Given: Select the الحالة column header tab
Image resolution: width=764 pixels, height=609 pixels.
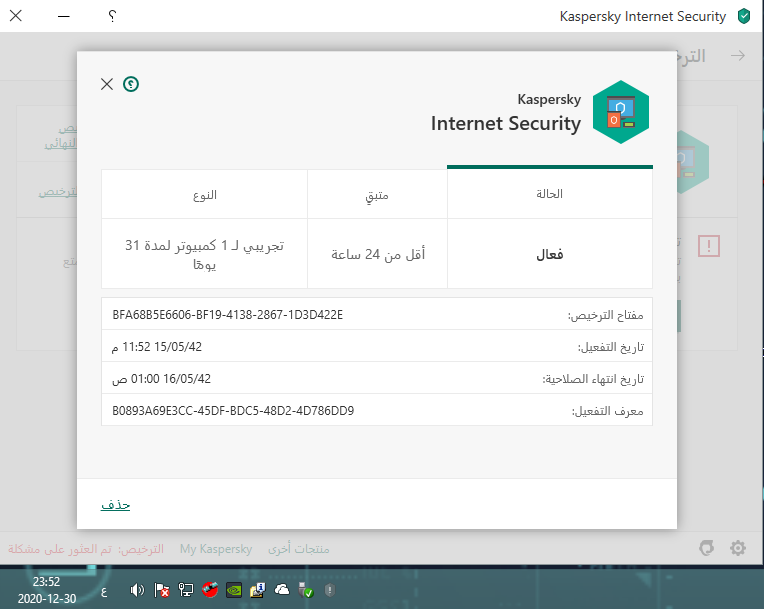Looking at the screenshot, I should click(x=550, y=193).
